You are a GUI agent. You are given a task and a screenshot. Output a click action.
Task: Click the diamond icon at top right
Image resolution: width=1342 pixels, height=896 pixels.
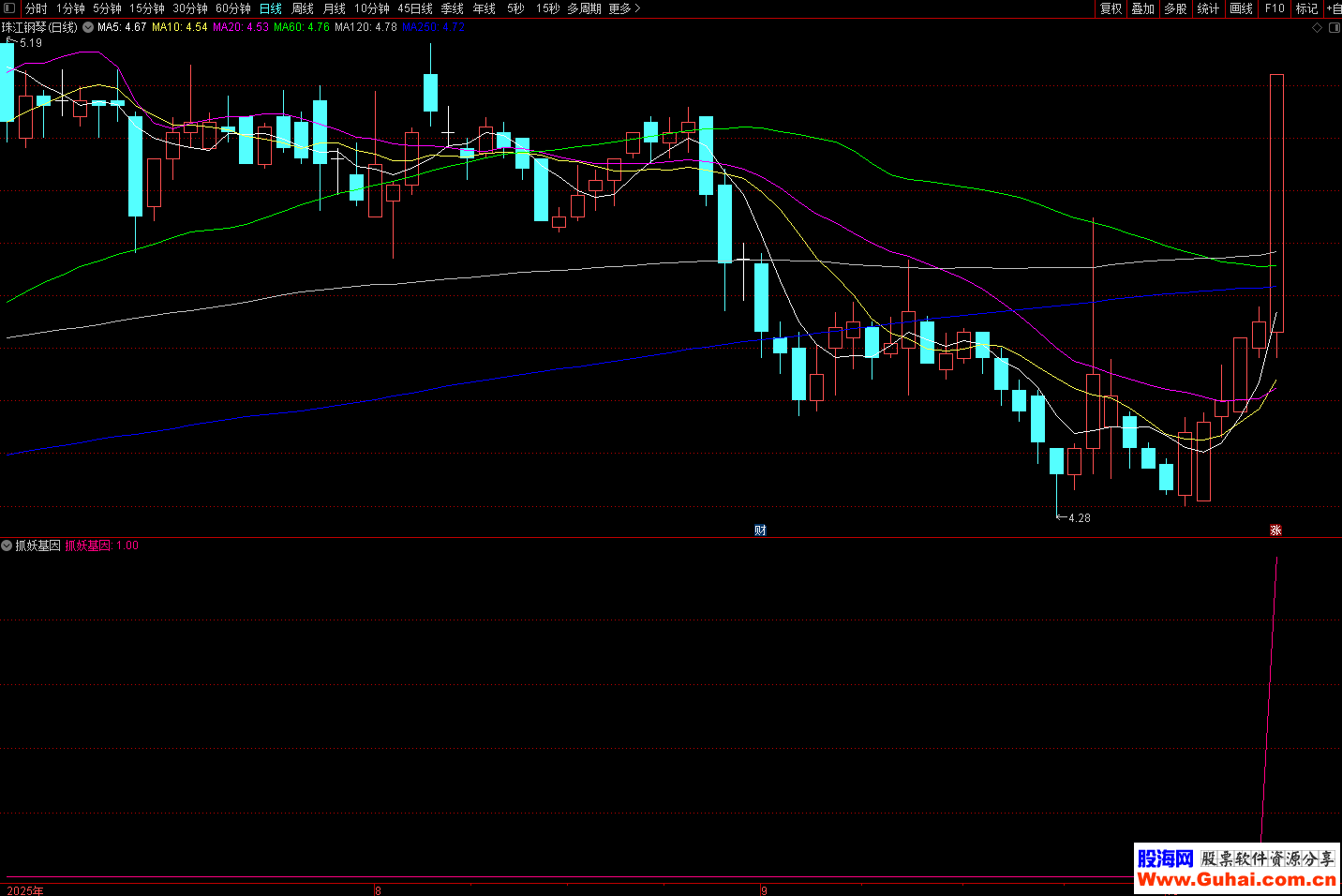1317,28
